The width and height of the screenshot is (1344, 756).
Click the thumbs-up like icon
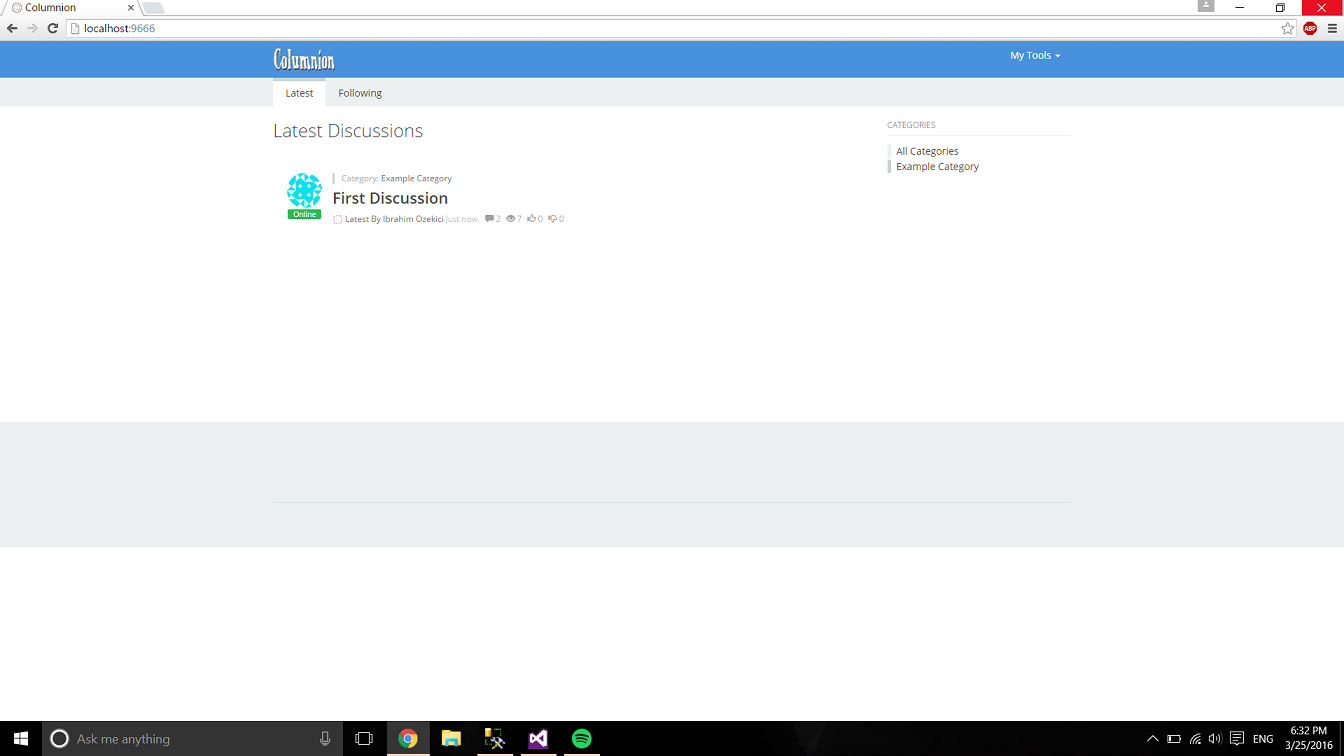tap(532, 219)
